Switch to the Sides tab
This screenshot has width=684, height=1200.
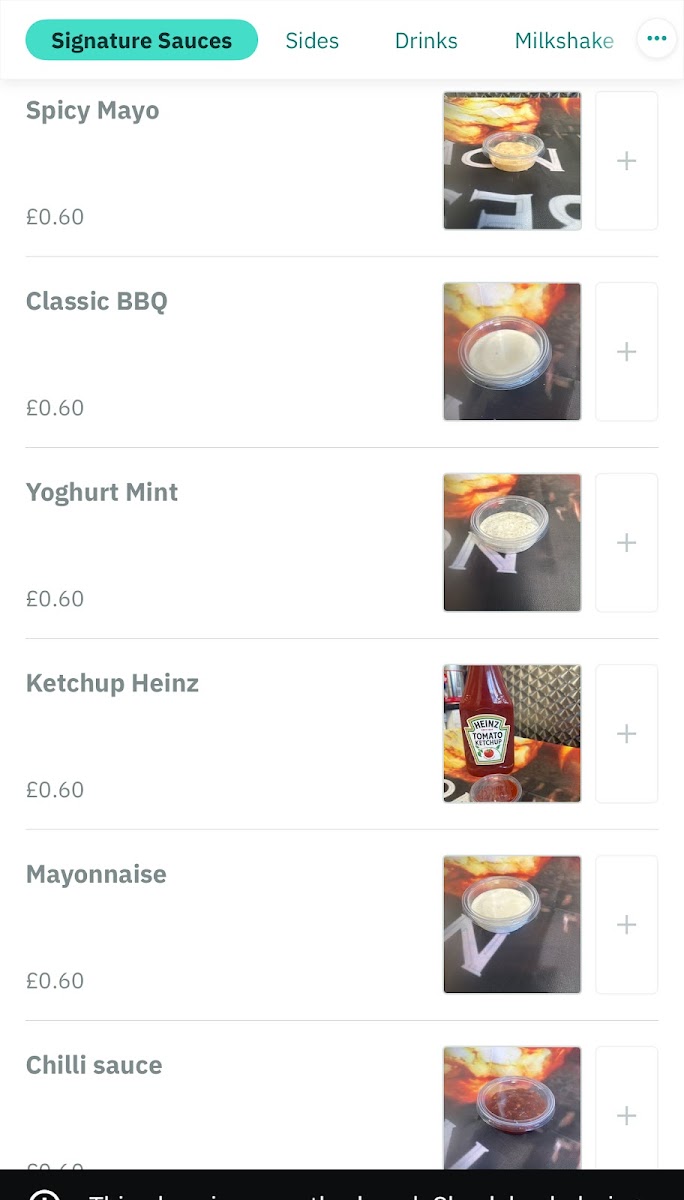click(312, 41)
